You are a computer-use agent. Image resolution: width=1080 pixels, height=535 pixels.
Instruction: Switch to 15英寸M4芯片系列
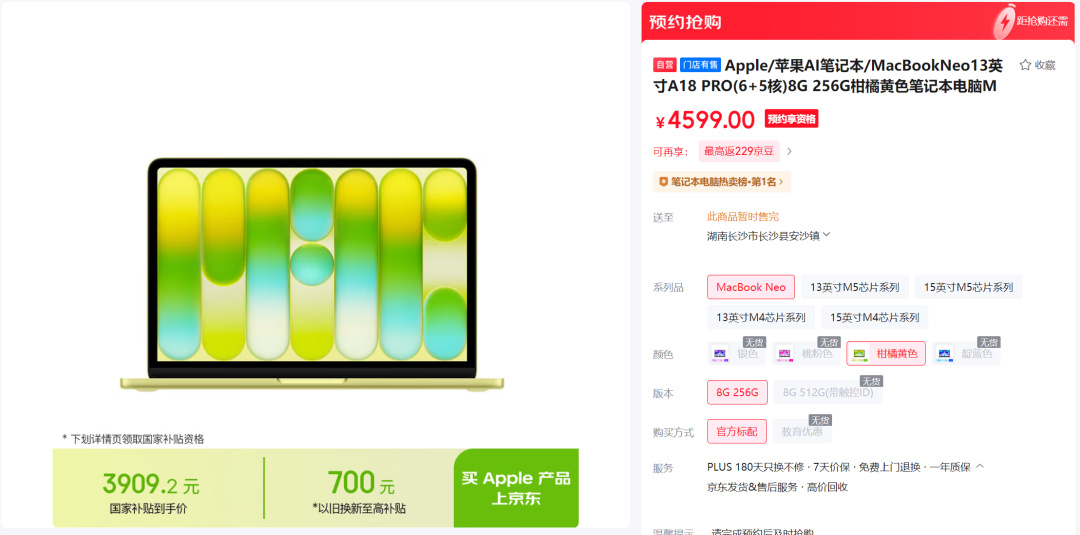tap(875, 317)
